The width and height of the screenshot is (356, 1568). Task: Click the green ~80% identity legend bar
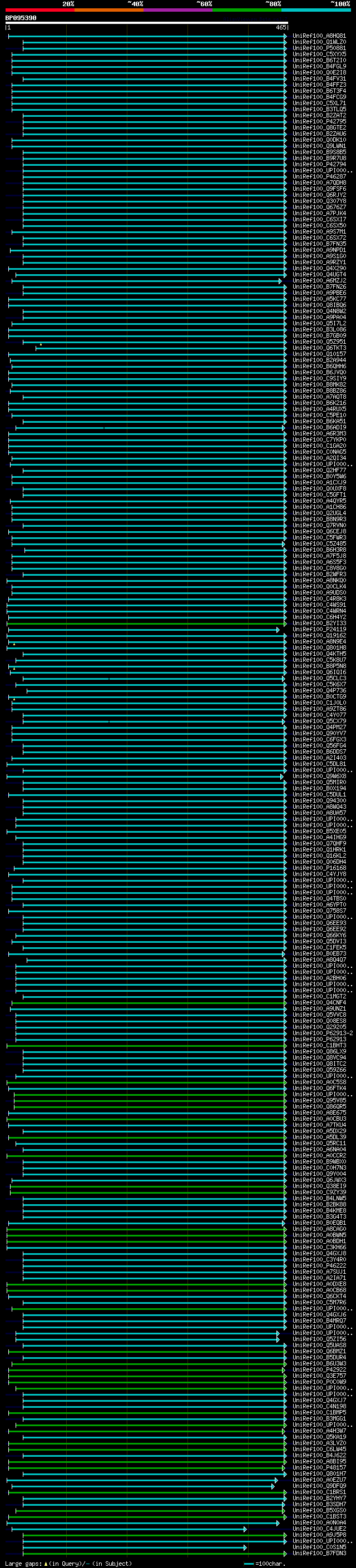click(247, 11)
